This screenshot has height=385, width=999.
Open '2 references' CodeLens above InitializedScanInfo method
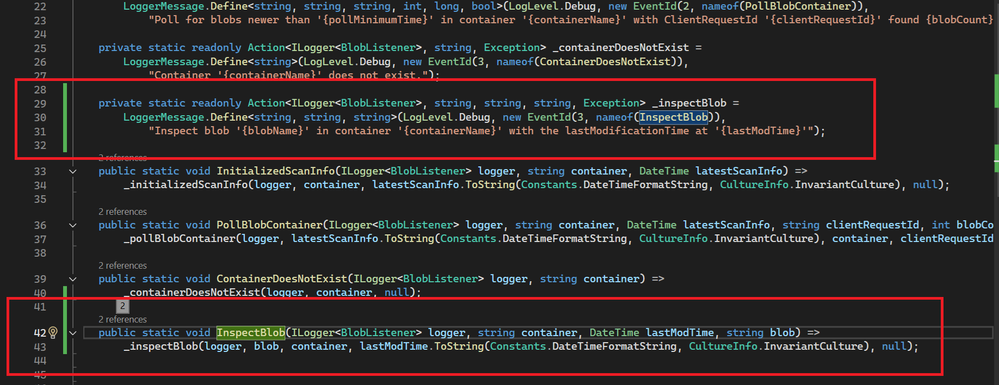[x=122, y=157]
